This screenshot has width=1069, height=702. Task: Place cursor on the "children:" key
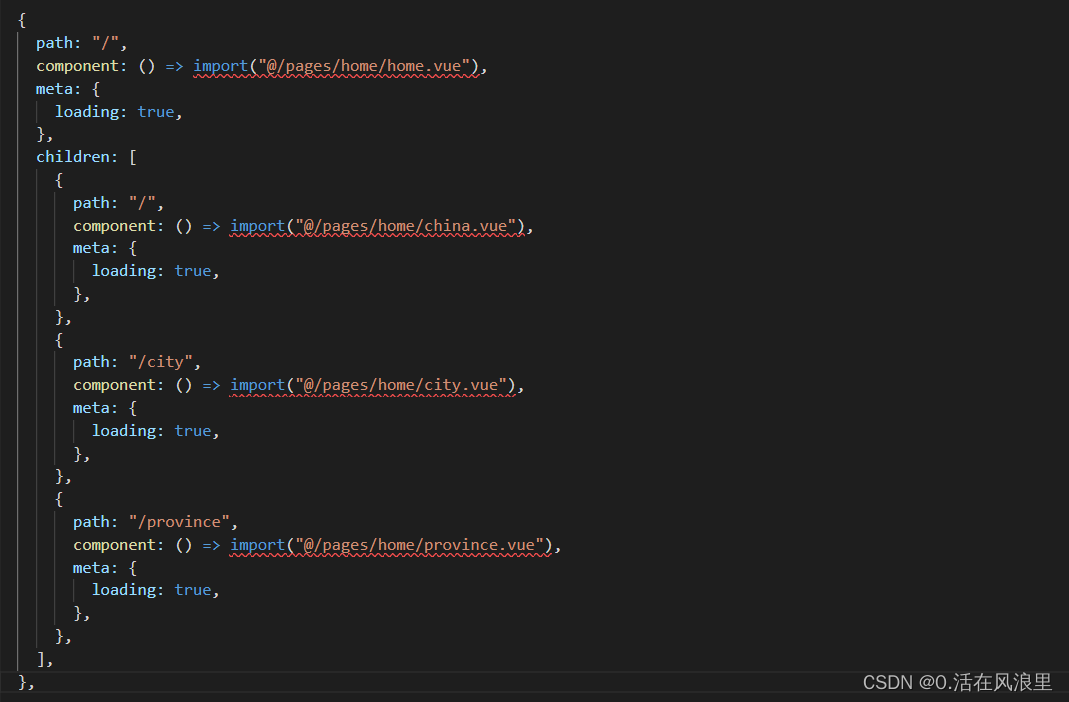coord(77,157)
